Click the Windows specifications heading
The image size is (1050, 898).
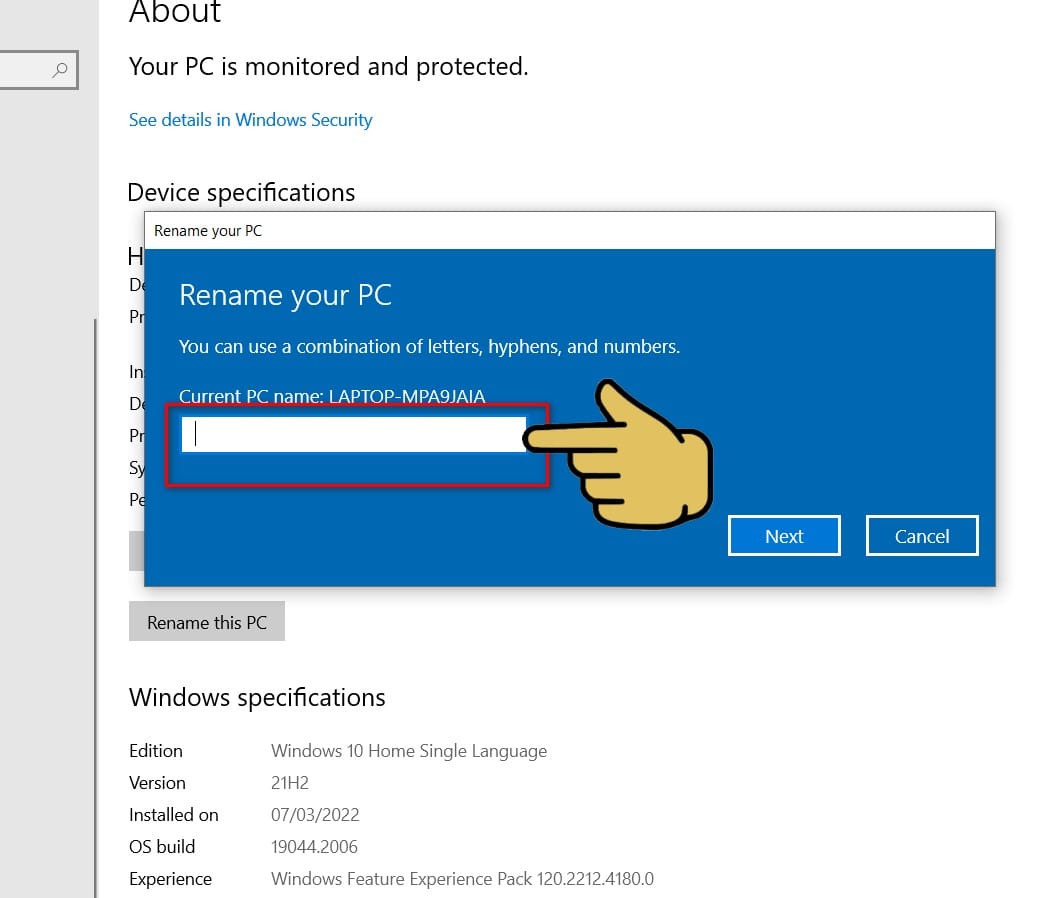click(257, 698)
